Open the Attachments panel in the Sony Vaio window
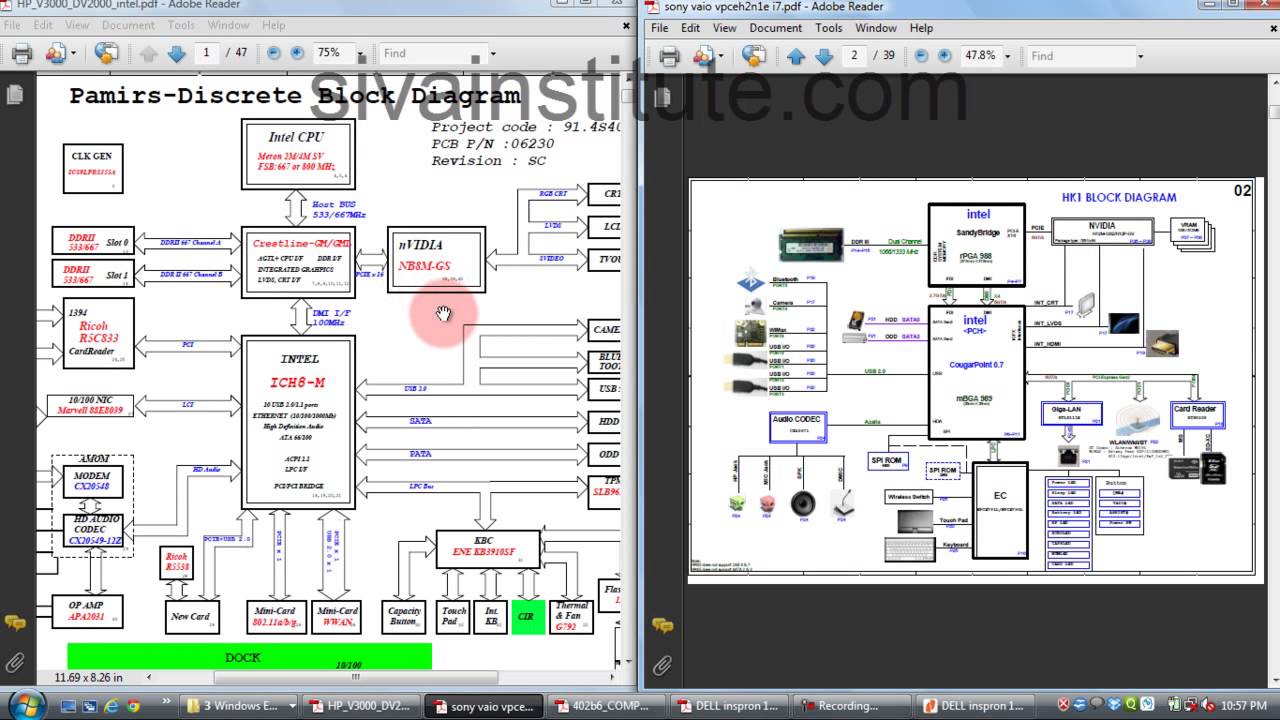The image size is (1280, 720). pyautogui.click(x=662, y=664)
